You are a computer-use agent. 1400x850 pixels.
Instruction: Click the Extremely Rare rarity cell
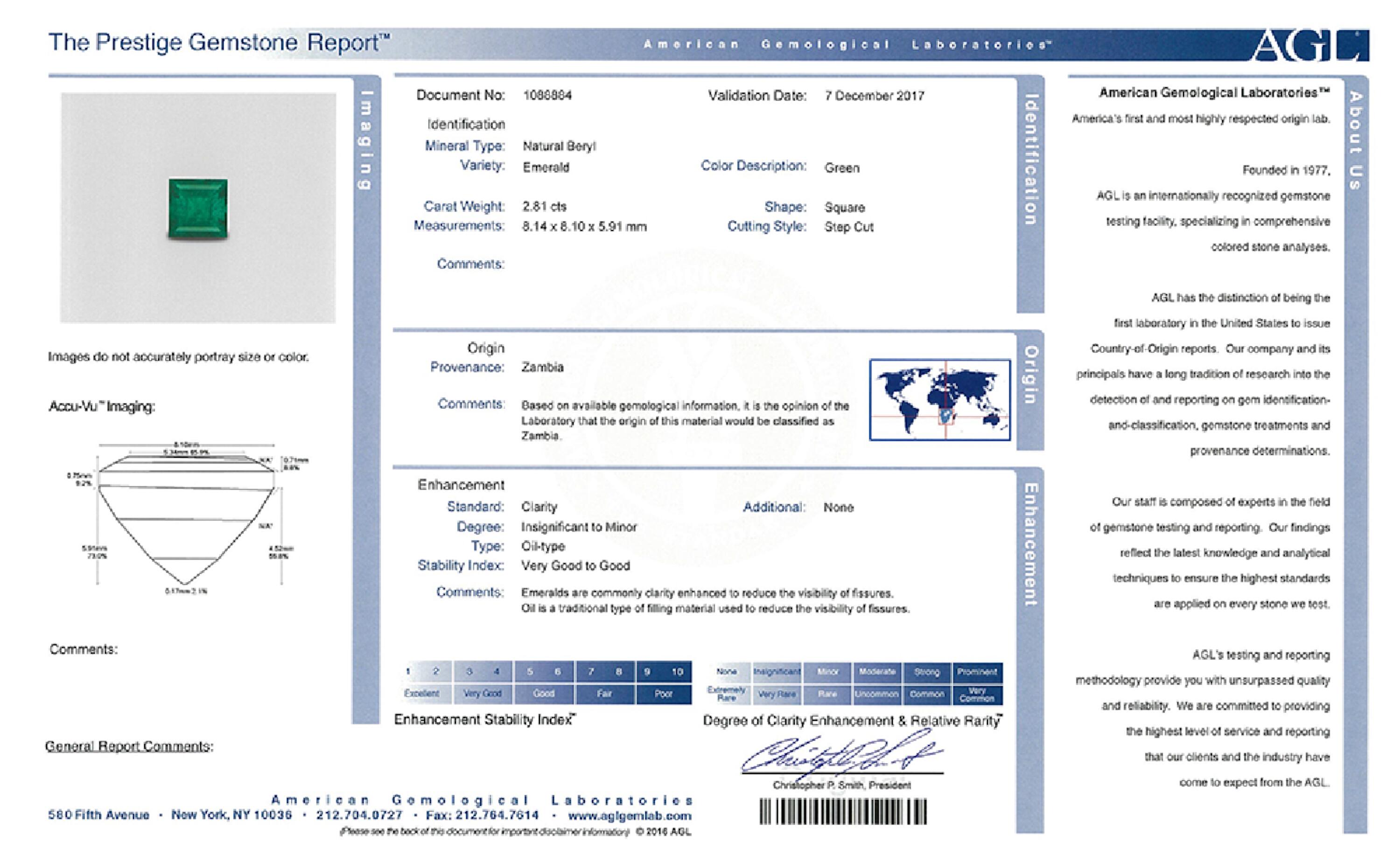point(727,694)
